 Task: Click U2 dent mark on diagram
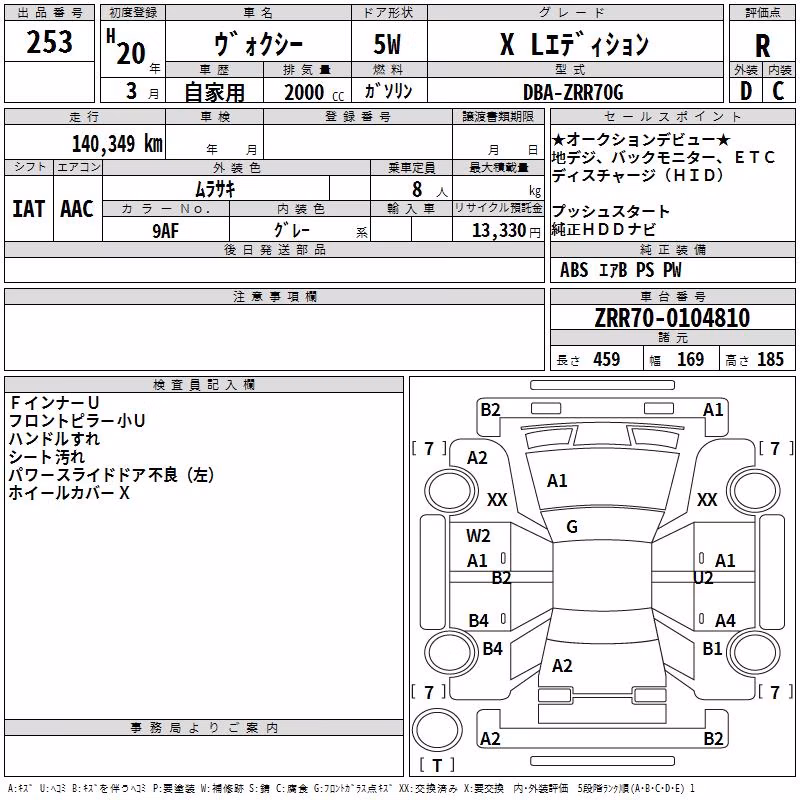[x=703, y=578]
